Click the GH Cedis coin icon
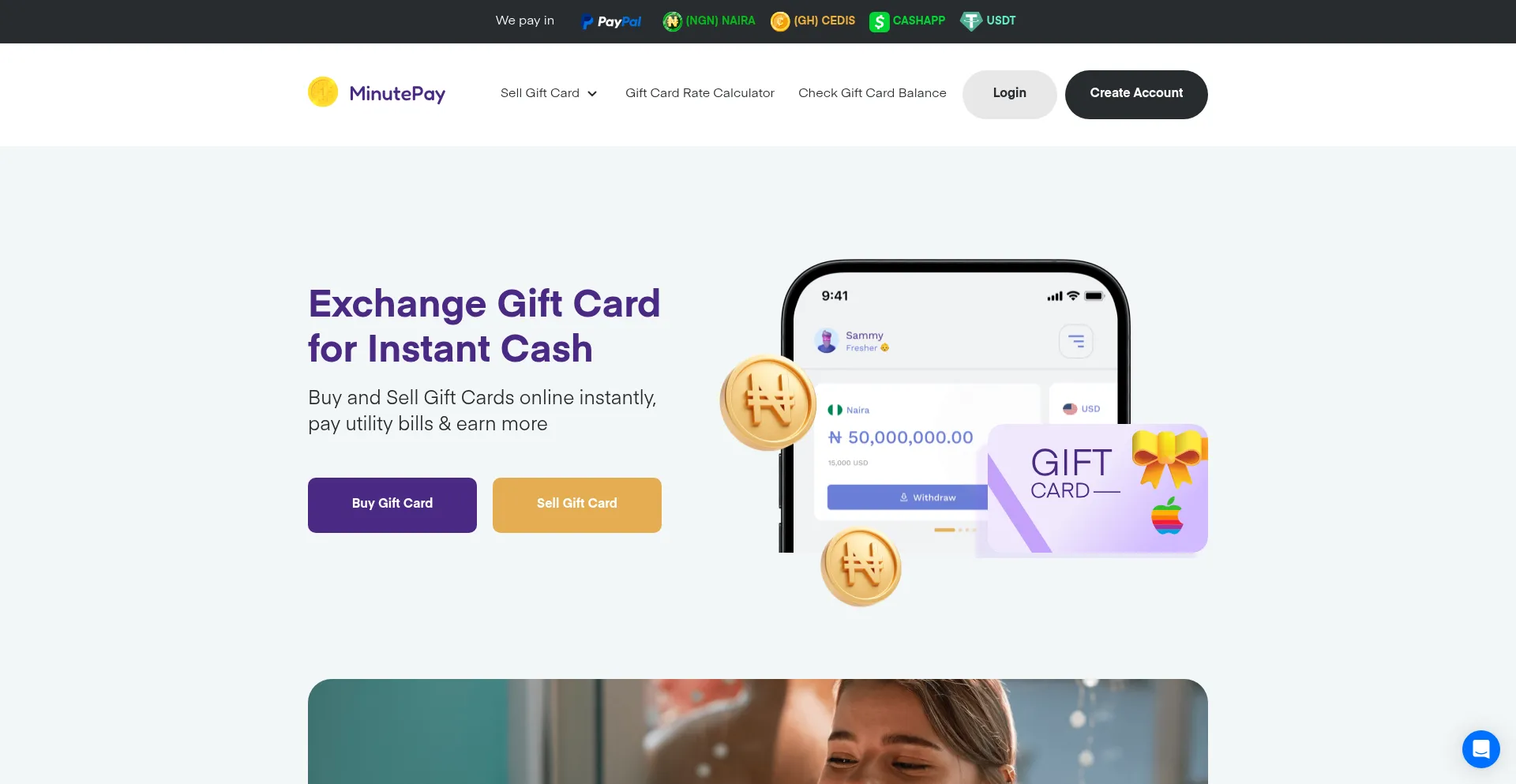 tap(780, 21)
